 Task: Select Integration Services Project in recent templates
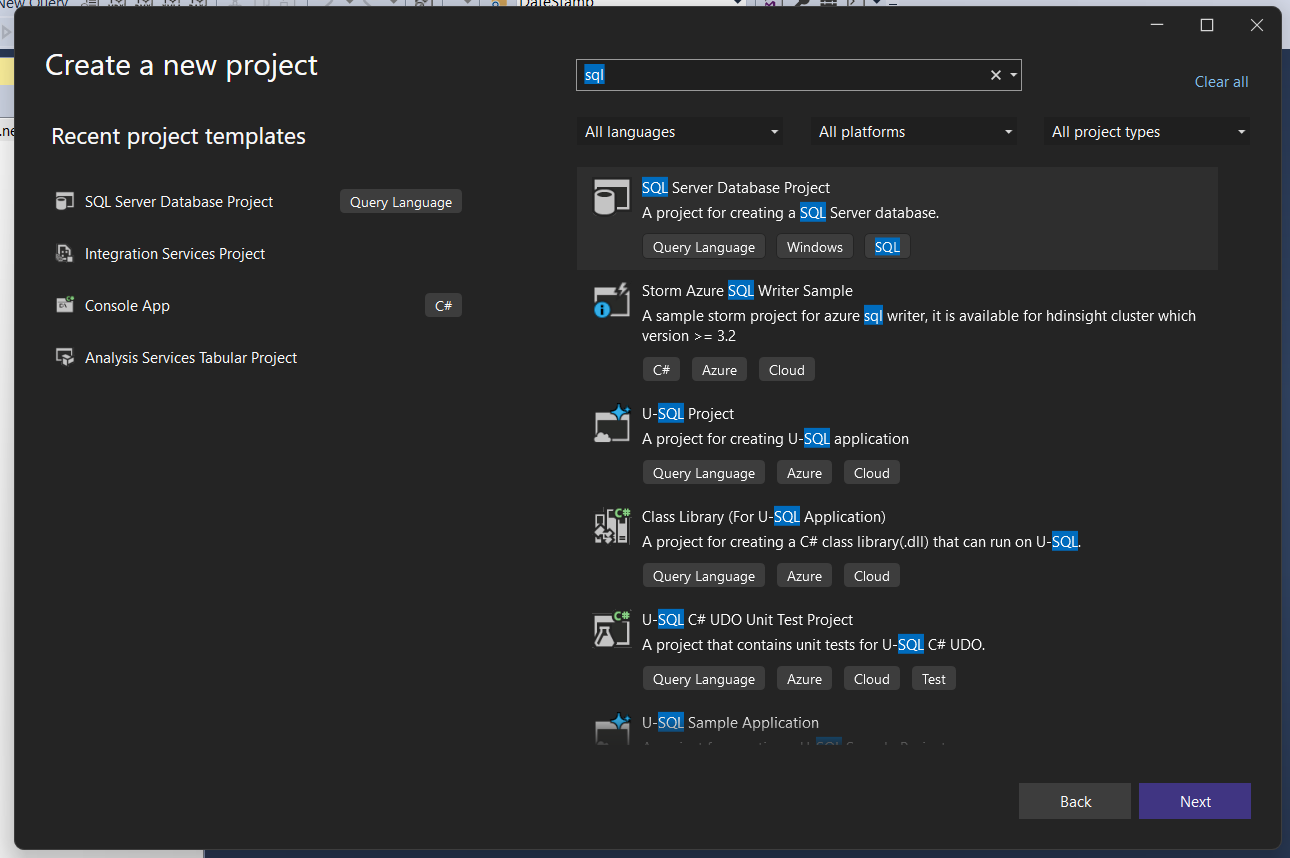pos(175,254)
